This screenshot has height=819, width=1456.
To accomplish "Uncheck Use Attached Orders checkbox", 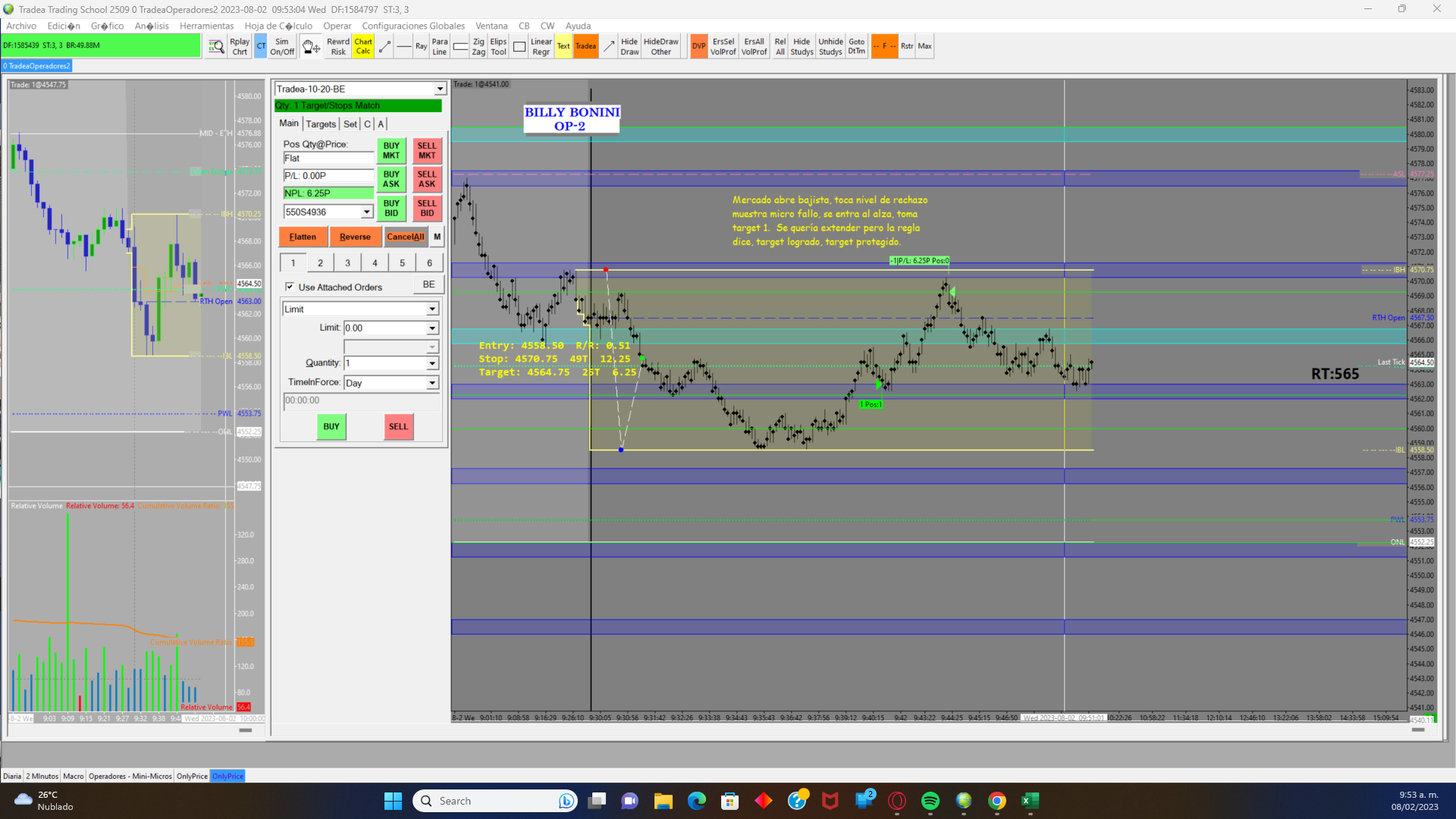I will [x=290, y=287].
